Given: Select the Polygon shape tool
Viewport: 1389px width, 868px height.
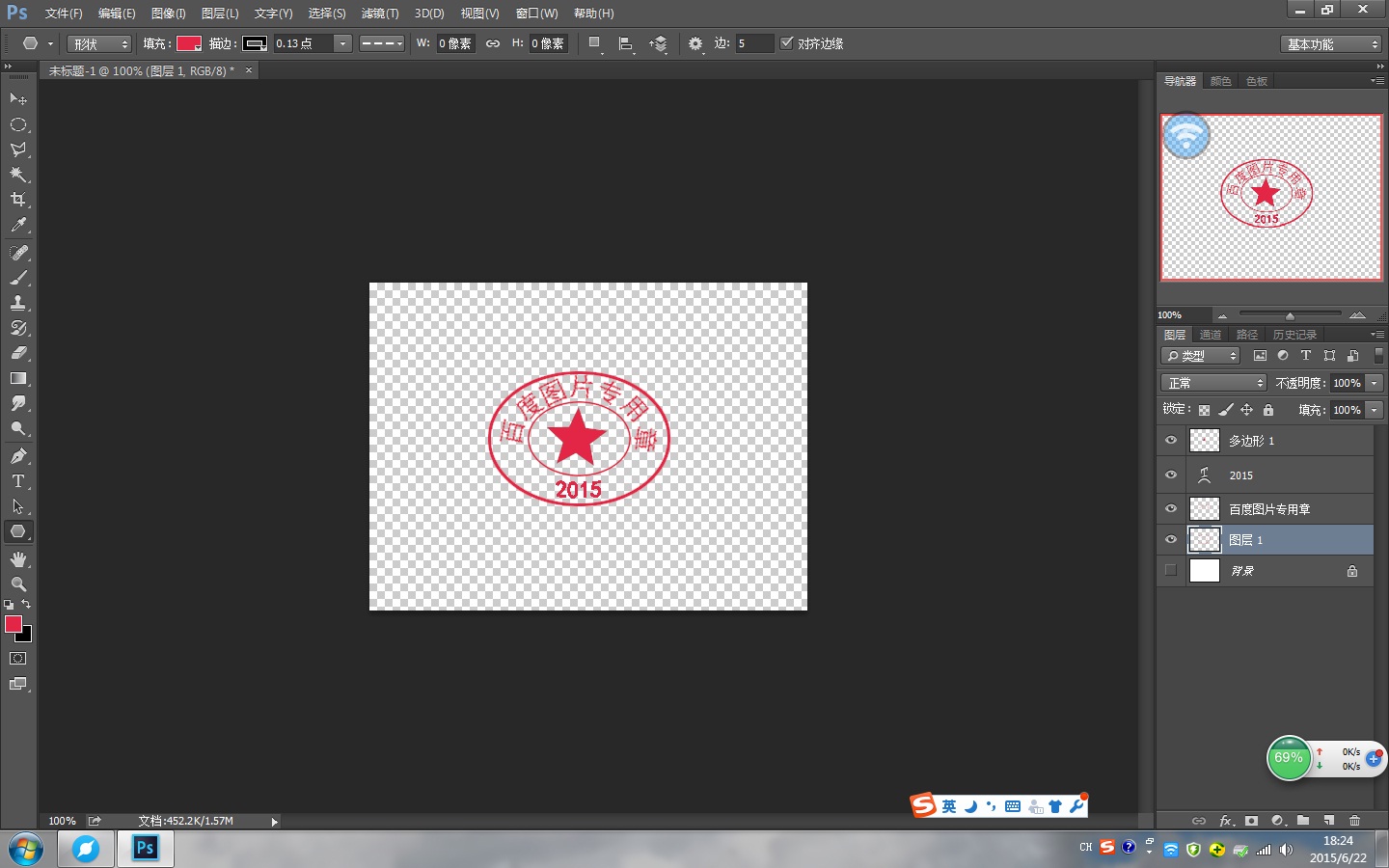Looking at the screenshot, I should (x=17, y=531).
